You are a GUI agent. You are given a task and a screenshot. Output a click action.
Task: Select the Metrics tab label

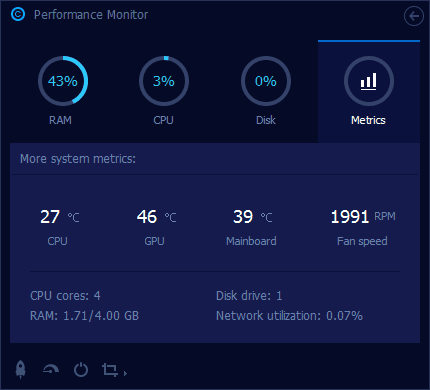coord(368,120)
